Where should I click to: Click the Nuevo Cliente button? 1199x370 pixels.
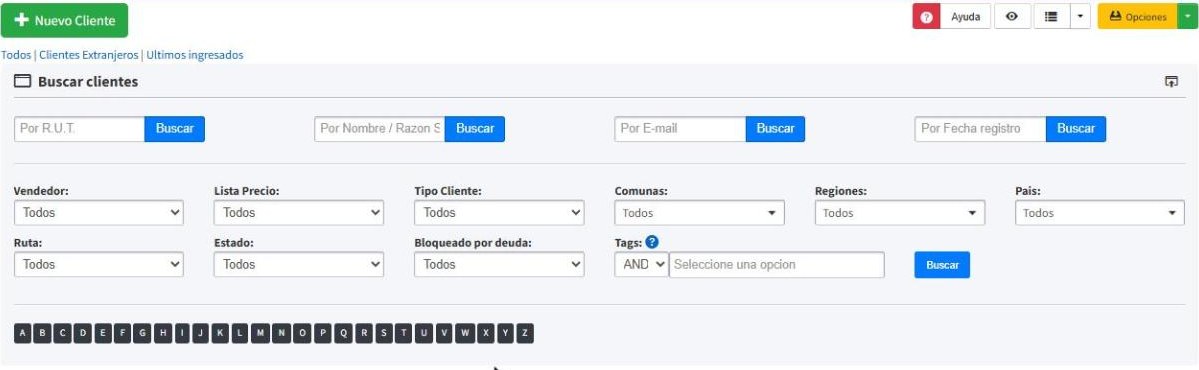click(64, 21)
